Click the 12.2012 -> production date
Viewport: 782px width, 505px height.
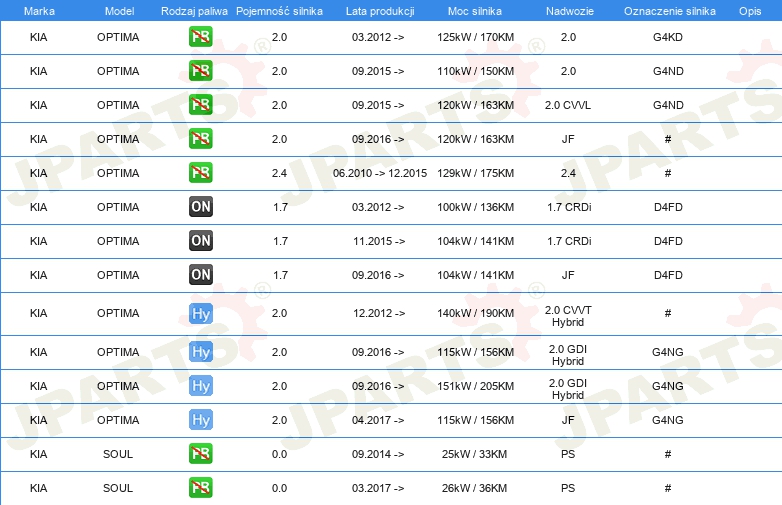[379, 313]
